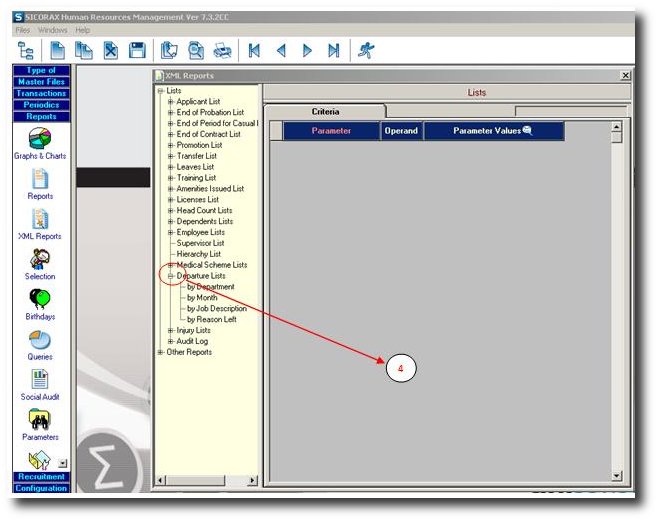This screenshot has width=658, height=521.
Task: Click the Save floppy disk toolbar icon
Action: pos(137,50)
